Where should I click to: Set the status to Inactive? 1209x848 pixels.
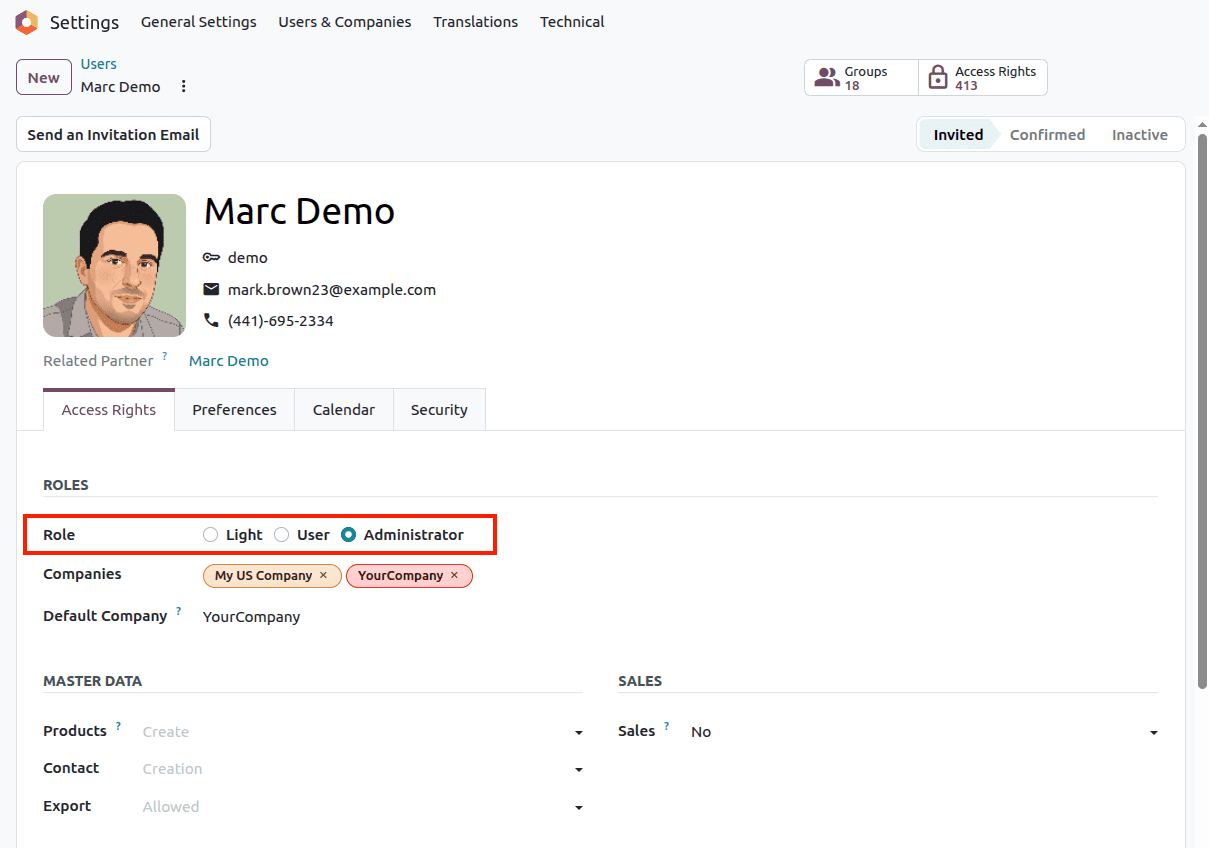click(1140, 135)
